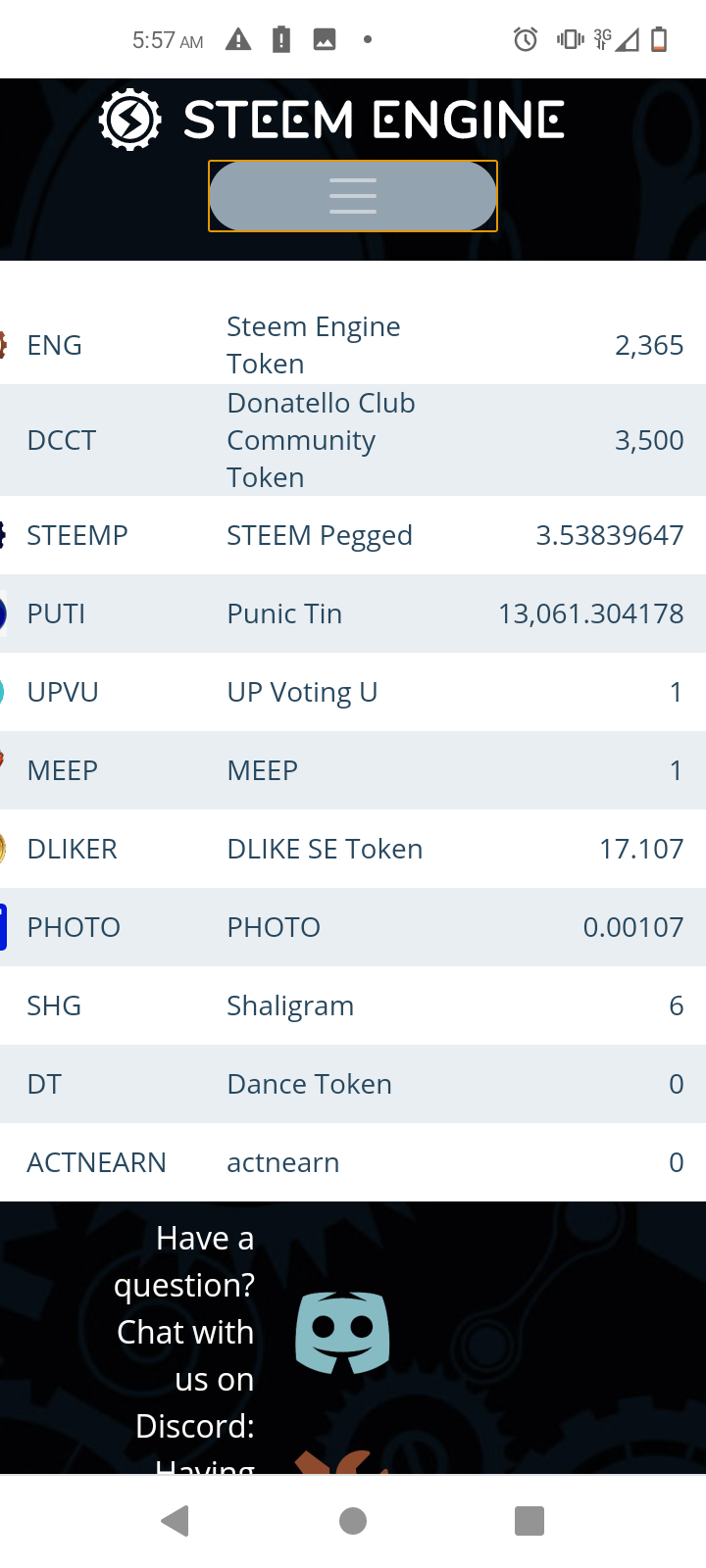The width and height of the screenshot is (706, 1568).
Task: Click the ACTNEARN token symbol
Action: point(96,1162)
